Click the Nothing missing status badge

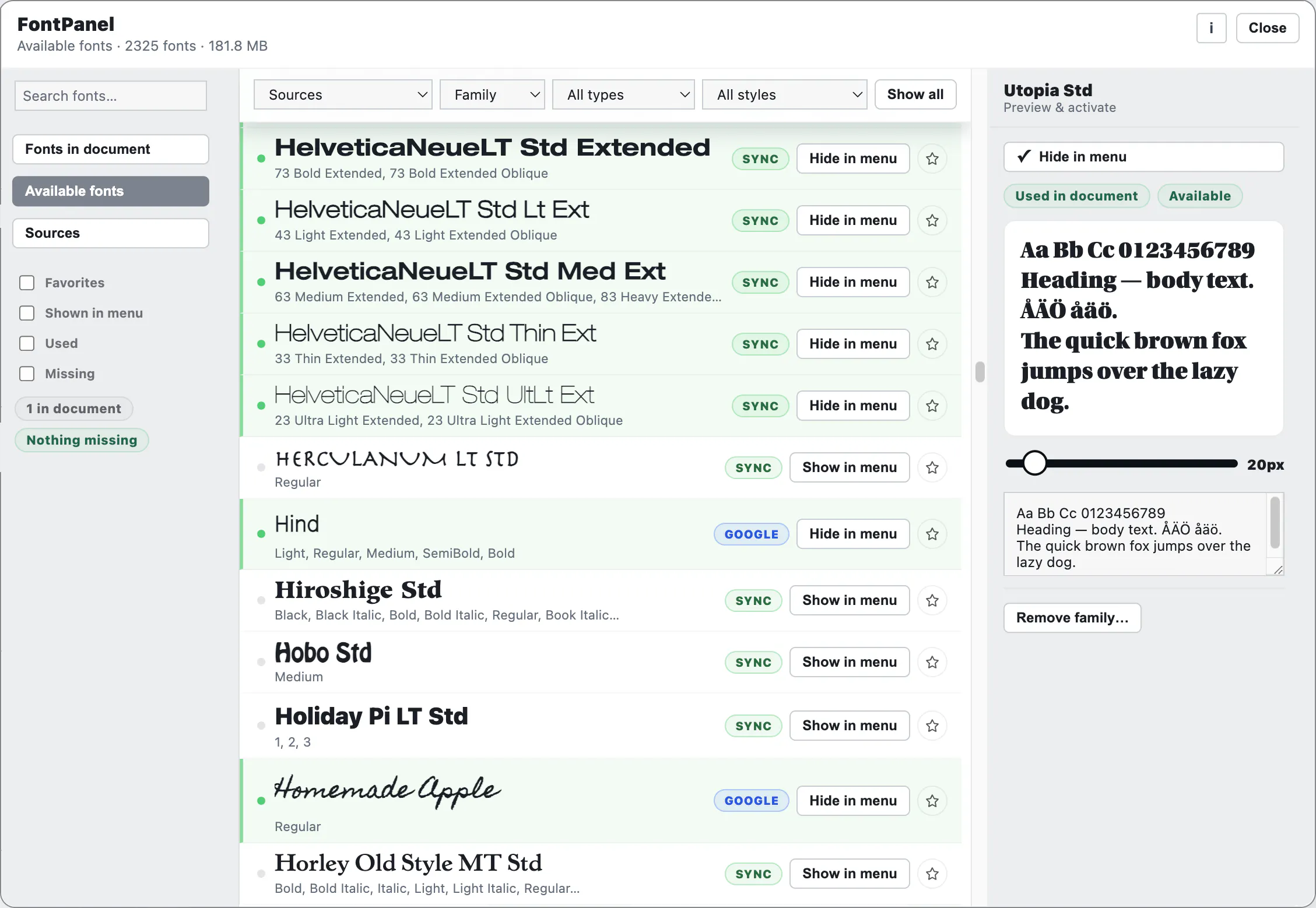pos(82,440)
